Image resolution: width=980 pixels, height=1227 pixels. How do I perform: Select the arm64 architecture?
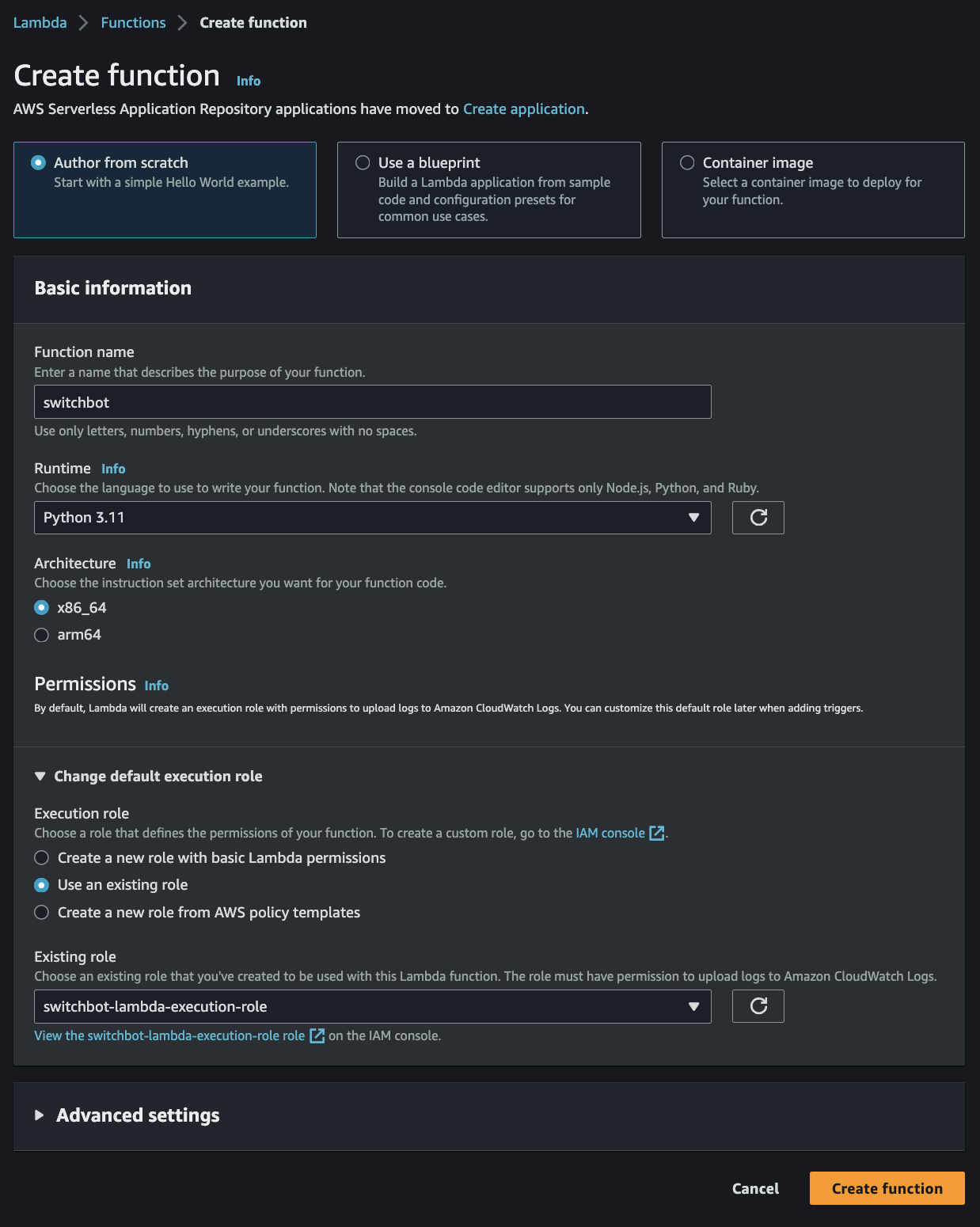41,634
